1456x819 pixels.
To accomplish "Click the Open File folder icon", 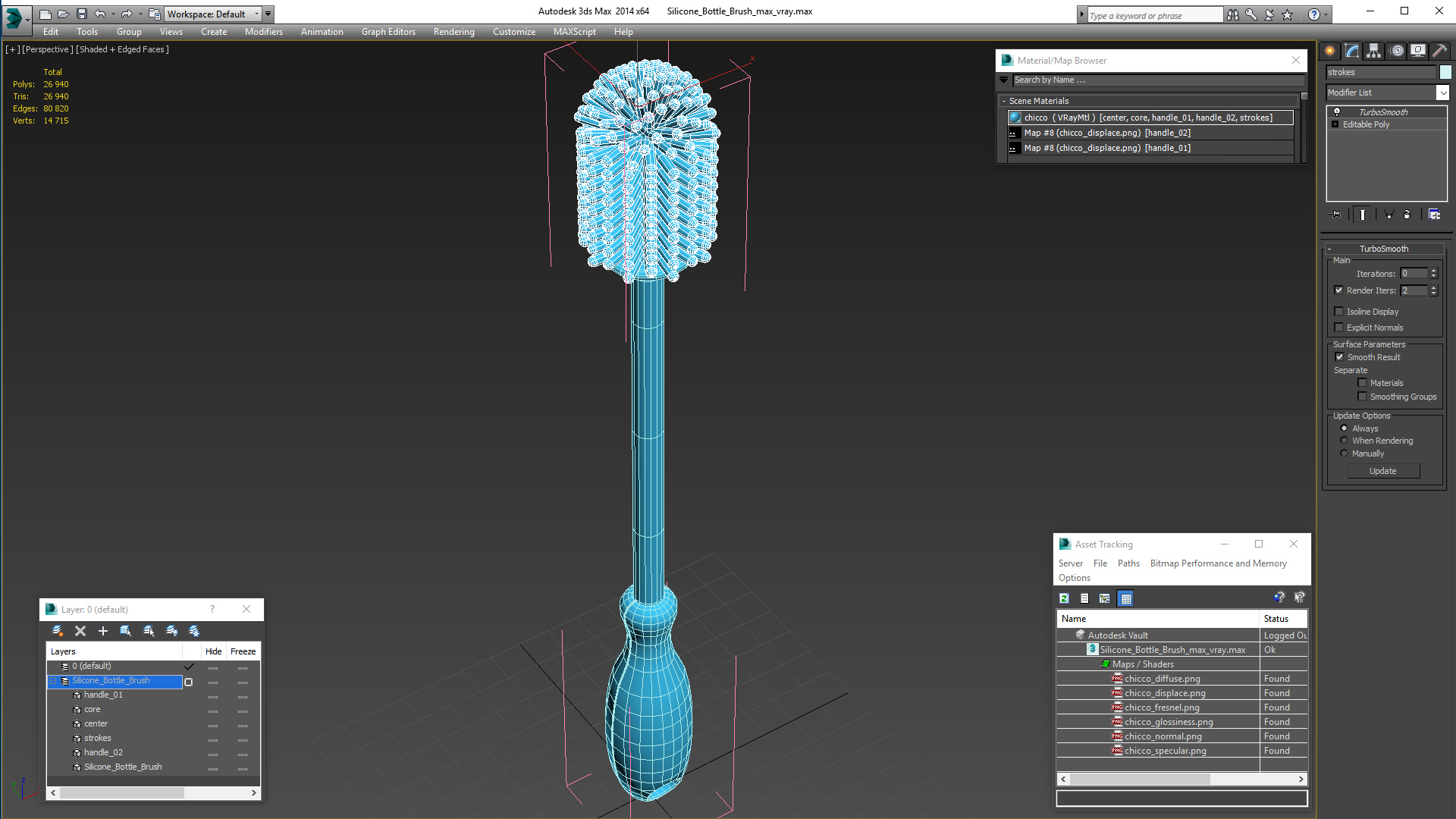I will click(64, 14).
